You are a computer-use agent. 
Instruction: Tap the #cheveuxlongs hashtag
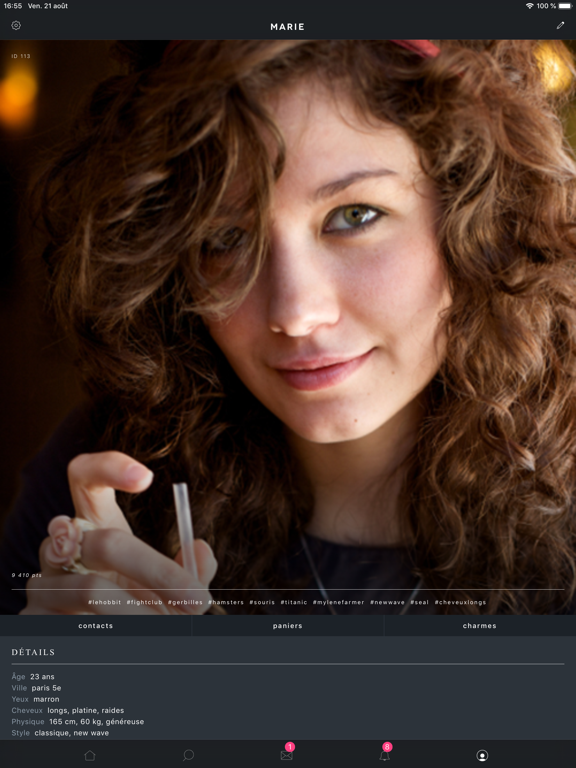pos(460,602)
